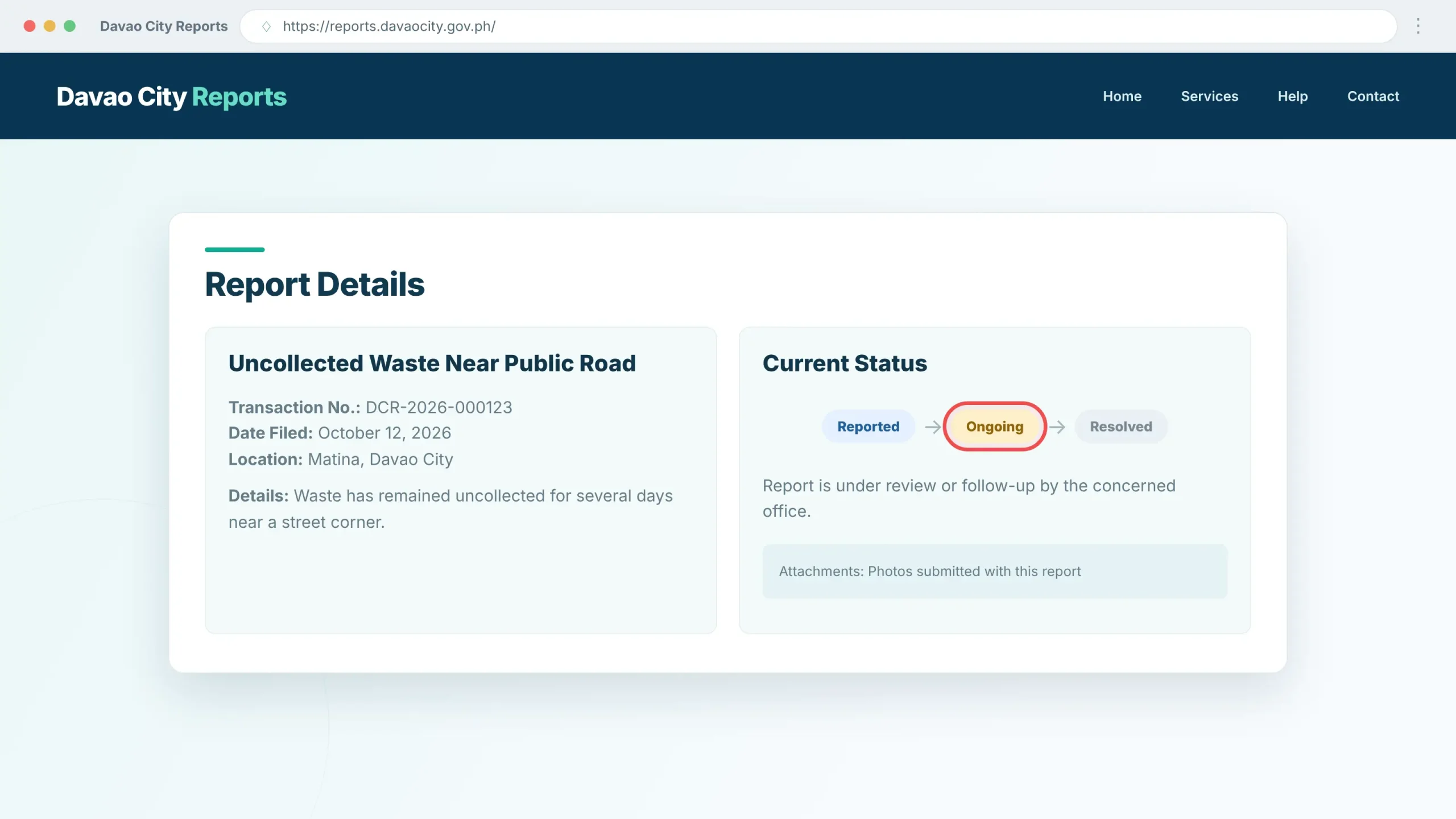Click the arrow between Reported and Ongoing
1456x819 pixels.
pos(933,427)
